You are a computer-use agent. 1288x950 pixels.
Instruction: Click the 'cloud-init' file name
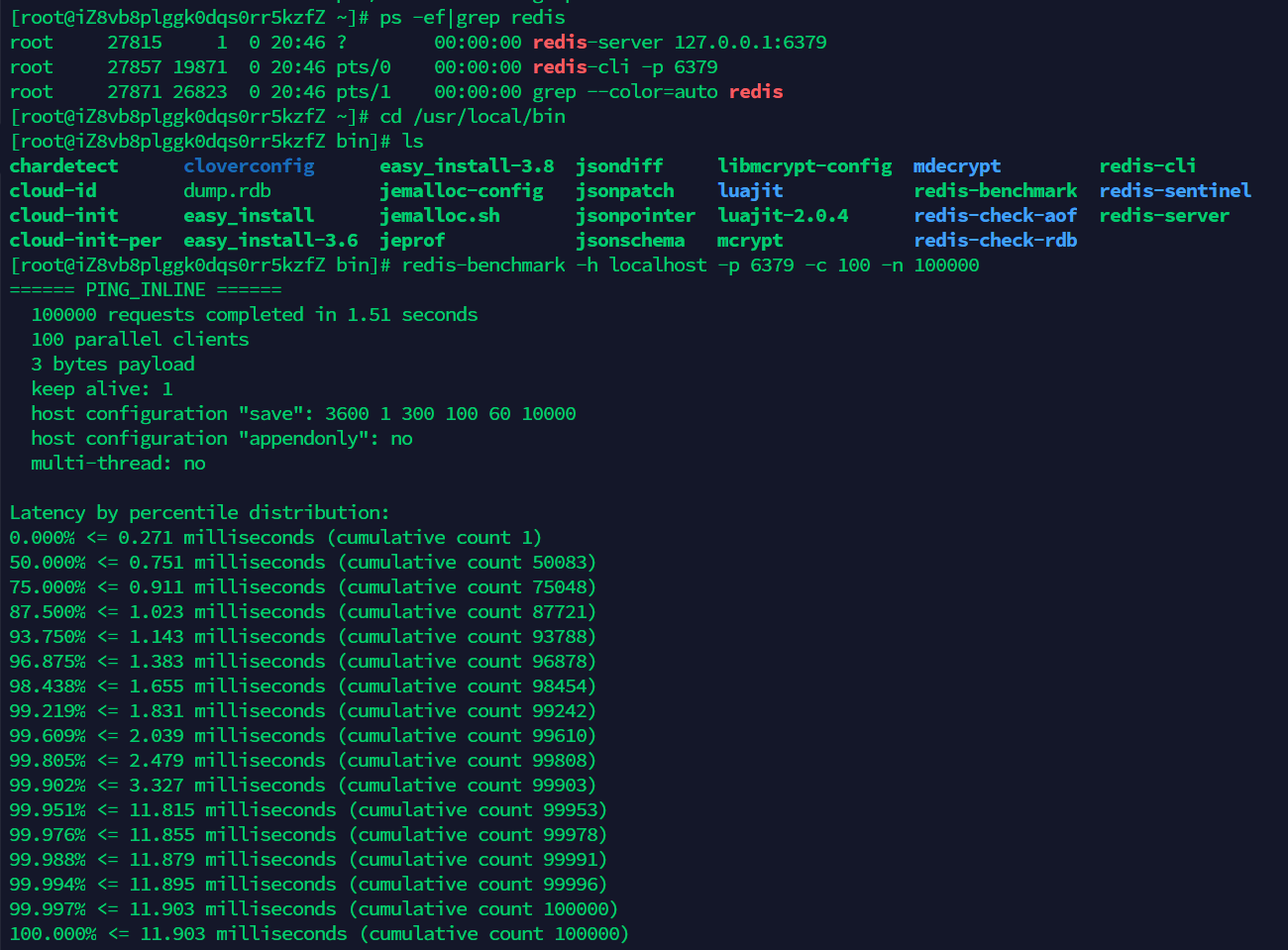pyautogui.click(x=63, y=216)
